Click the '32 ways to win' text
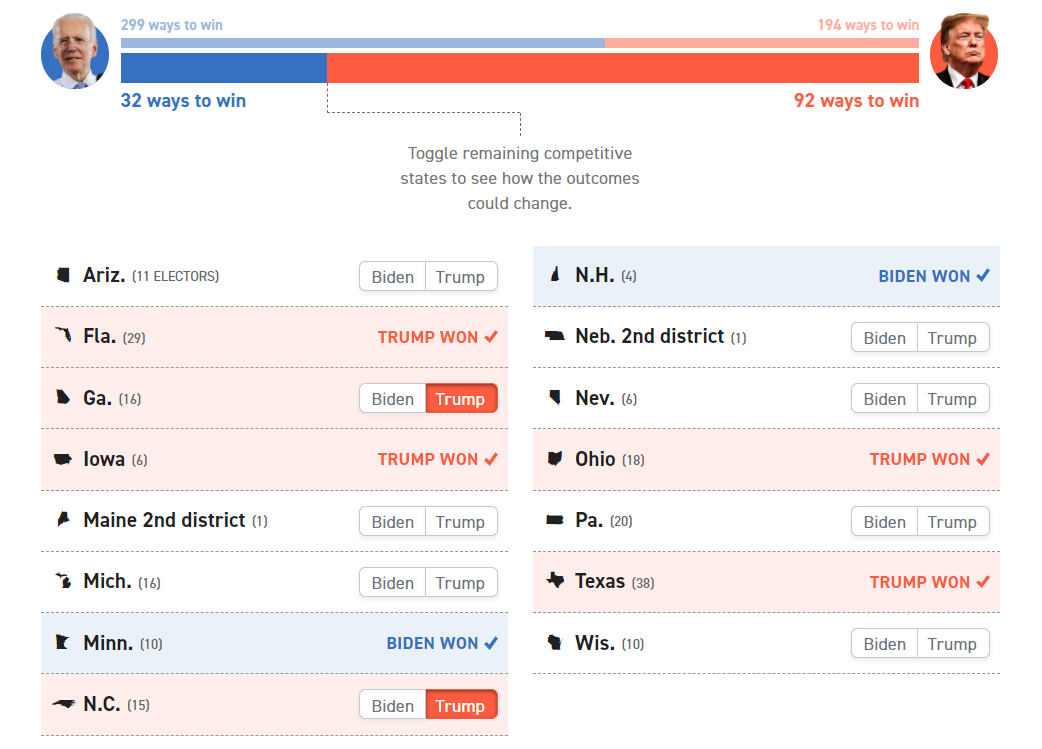The height and width of the screenshot is (749, 1042). tap(183, 100)
